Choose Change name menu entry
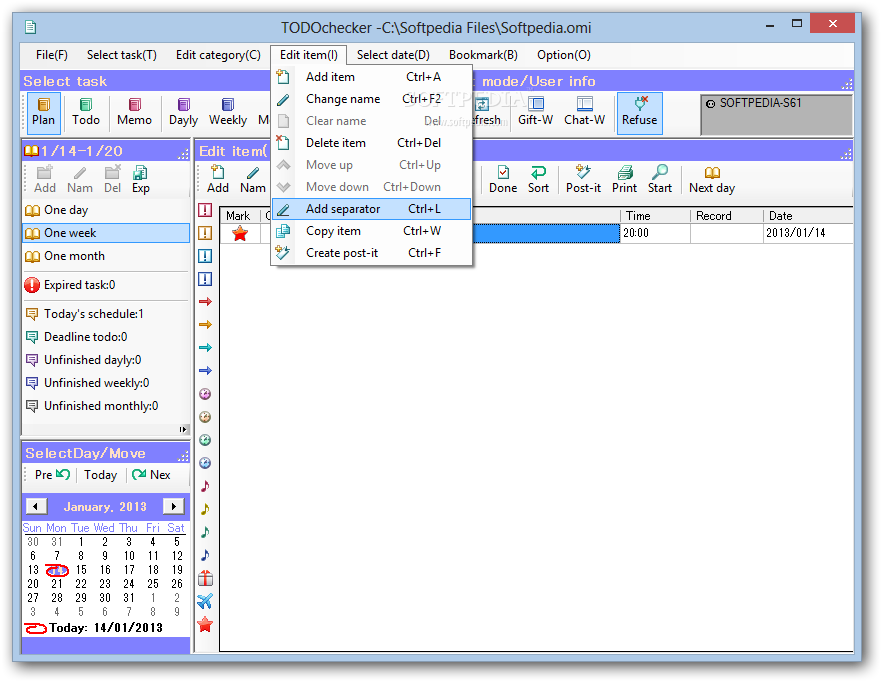The image size is (882, 682). coord(371,99)
